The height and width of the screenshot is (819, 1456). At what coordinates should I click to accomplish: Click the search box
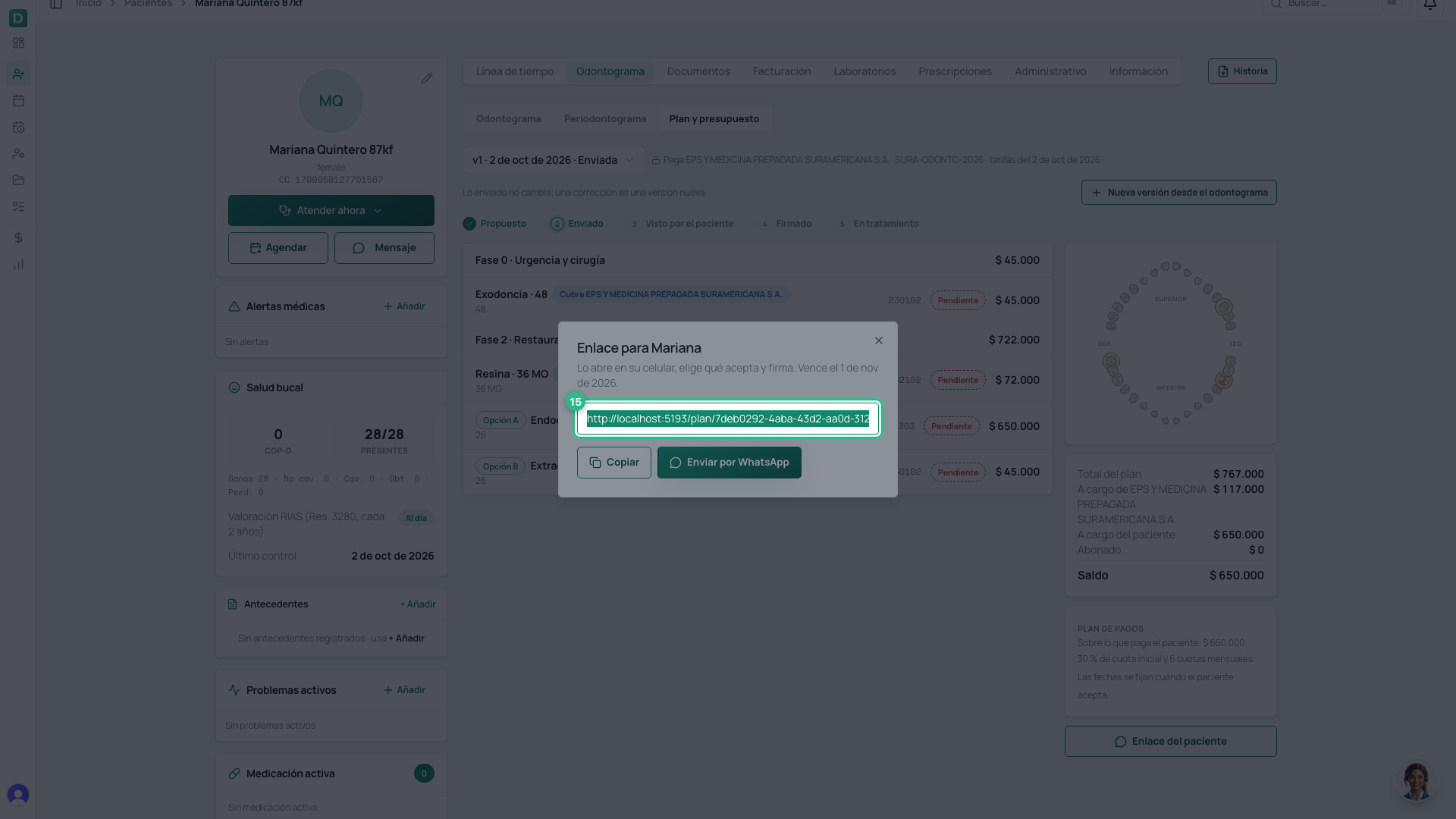[x=1335, y=5]
